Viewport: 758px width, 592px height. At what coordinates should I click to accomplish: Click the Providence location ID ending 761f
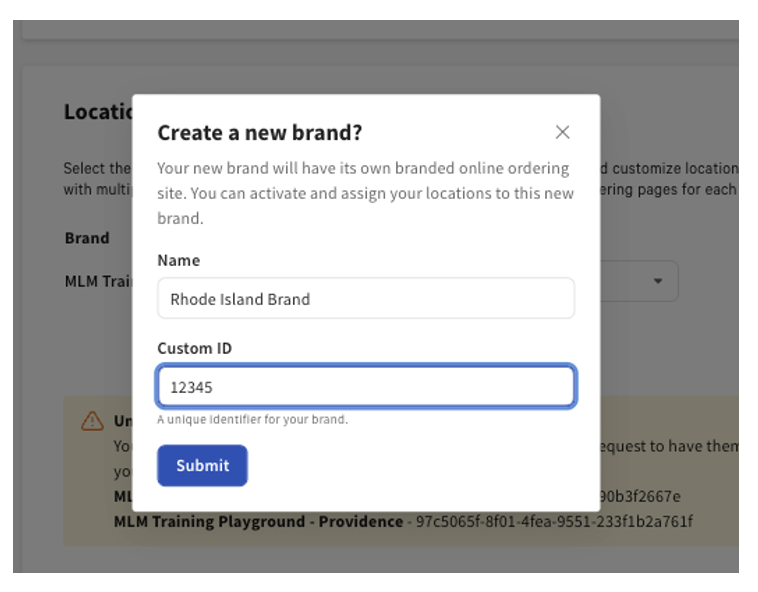point(554,522)
